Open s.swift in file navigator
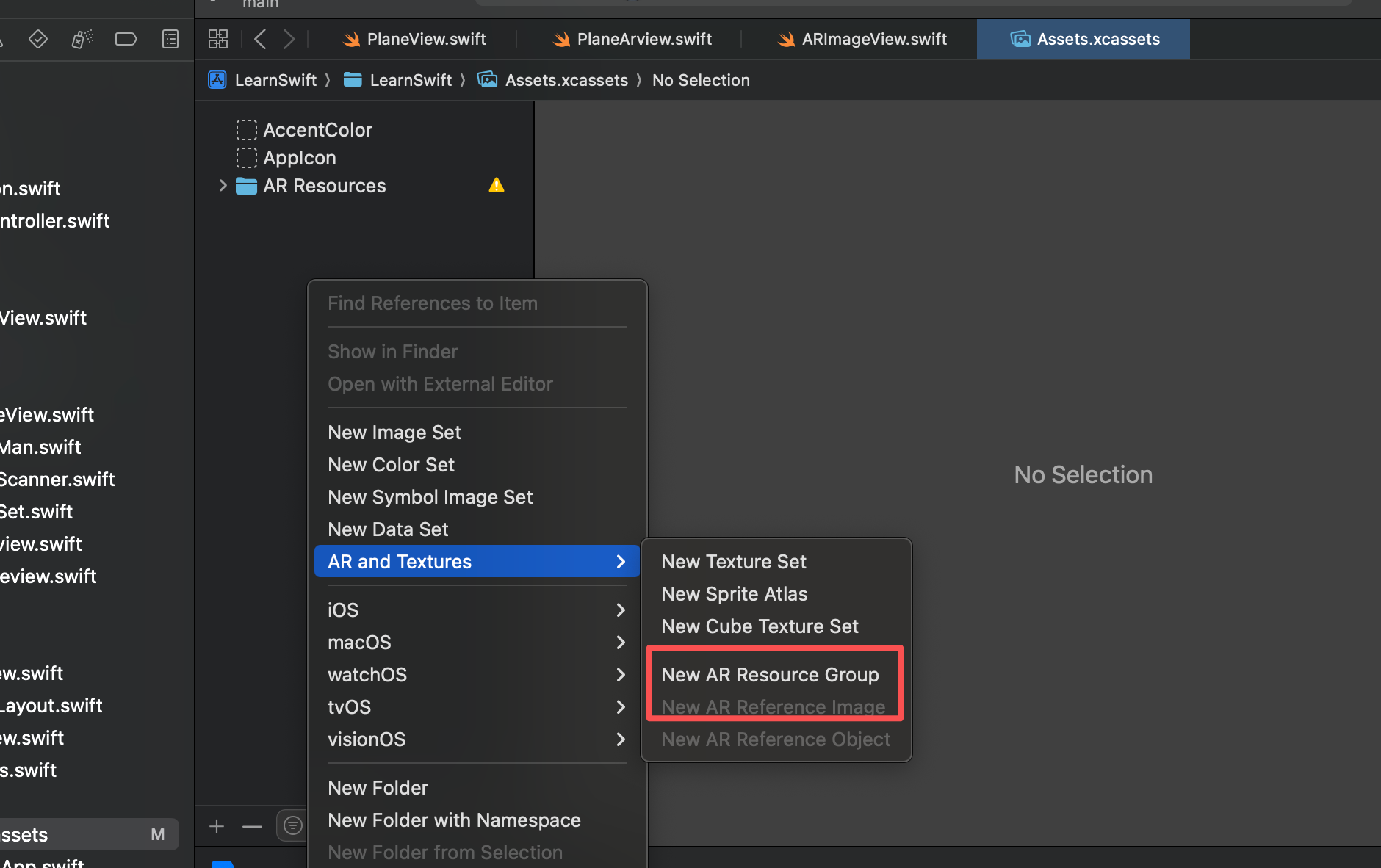Screen dimensions: 1381x868 (29, 770)
